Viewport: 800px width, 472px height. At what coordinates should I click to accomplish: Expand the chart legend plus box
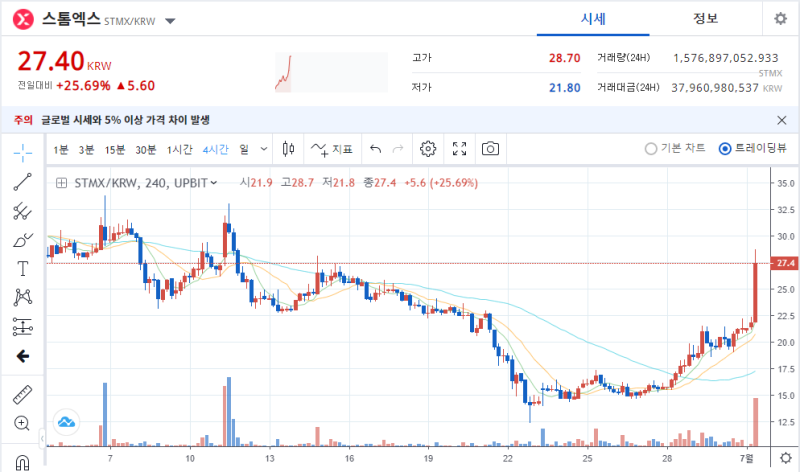pos(61,183)
